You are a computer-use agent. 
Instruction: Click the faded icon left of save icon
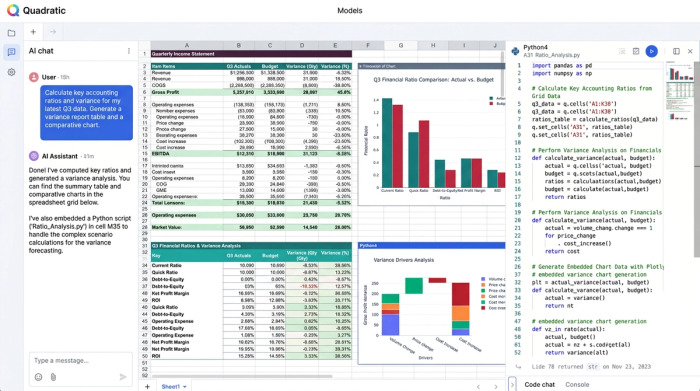(x=622, y=51)
